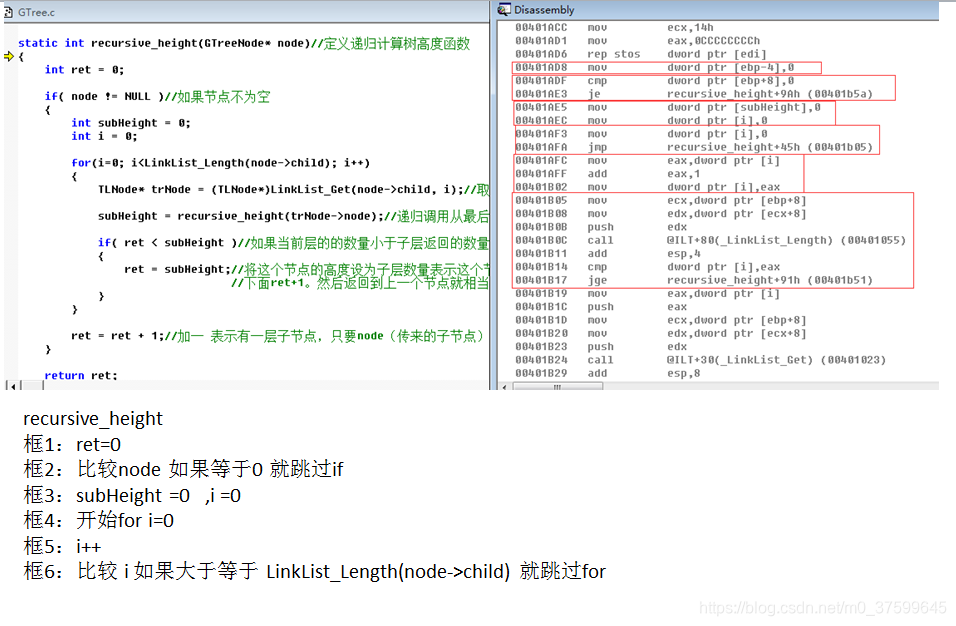Click the for loop header line in source

click(221, 163)
